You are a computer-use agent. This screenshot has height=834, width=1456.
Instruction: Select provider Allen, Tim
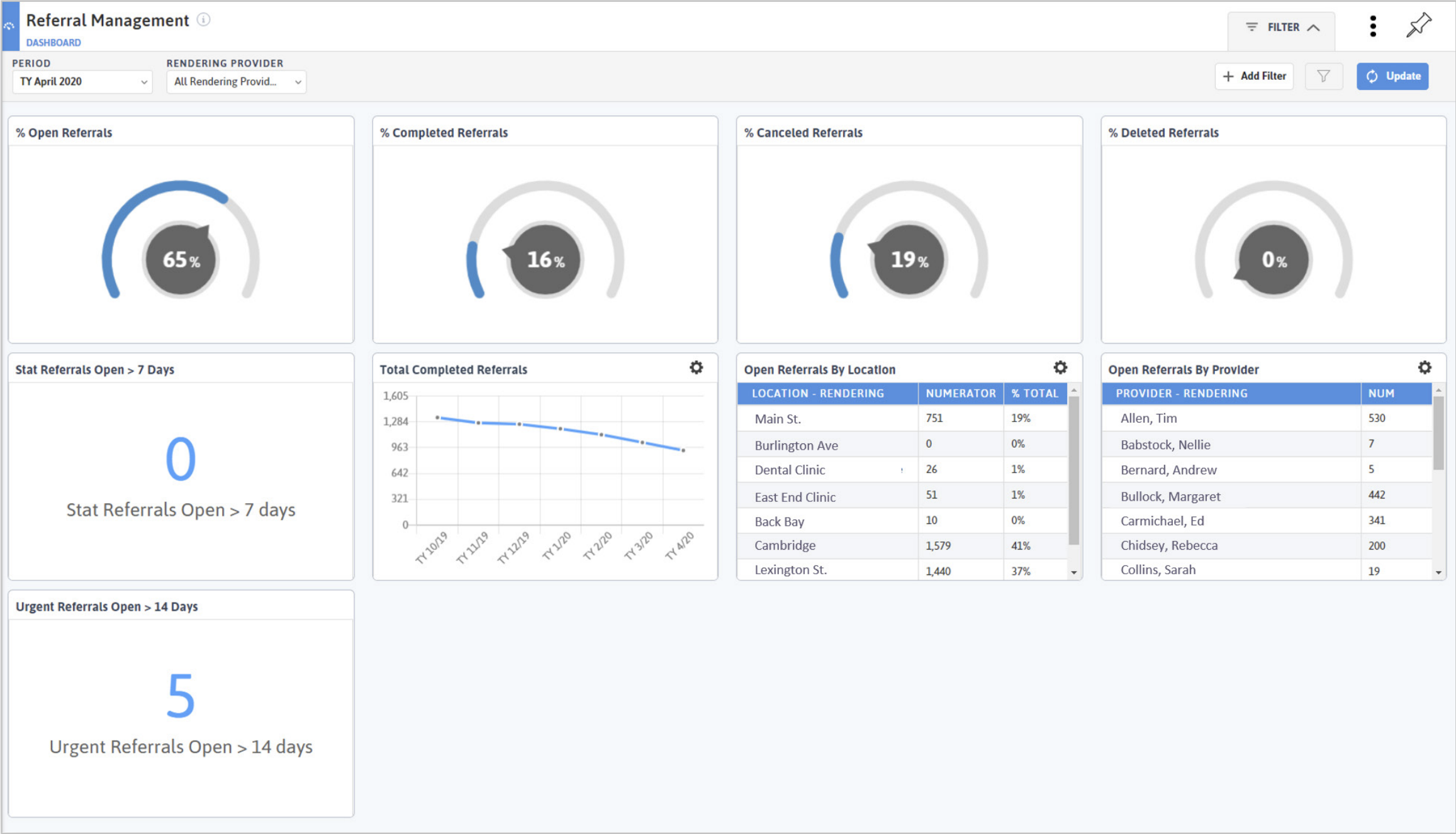click(1267, 418)
